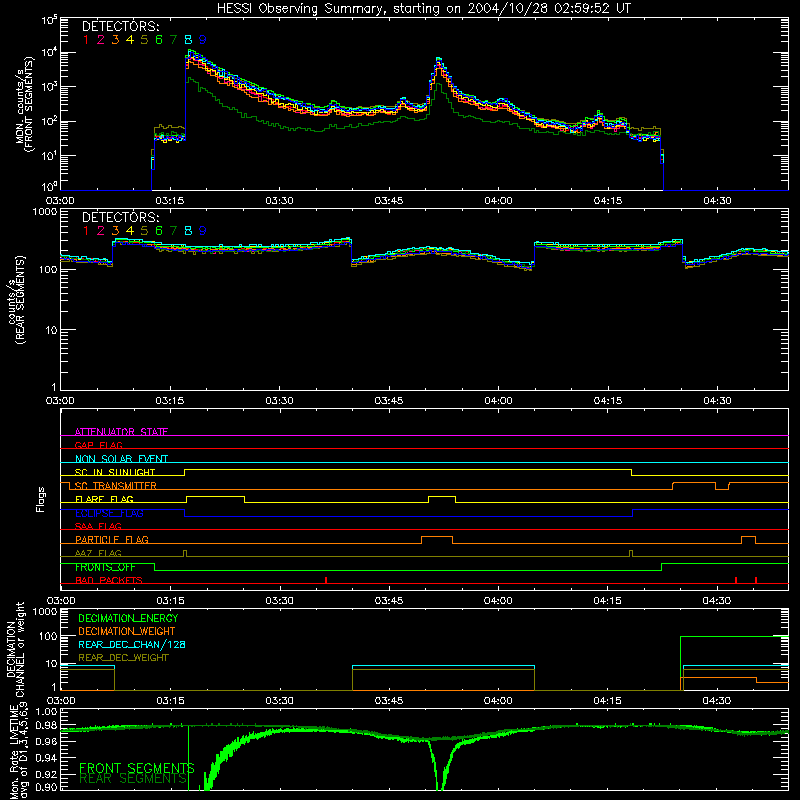800x800 pixels.
Task: Select the FLARE_FLAG label
Action: (104, 499)
